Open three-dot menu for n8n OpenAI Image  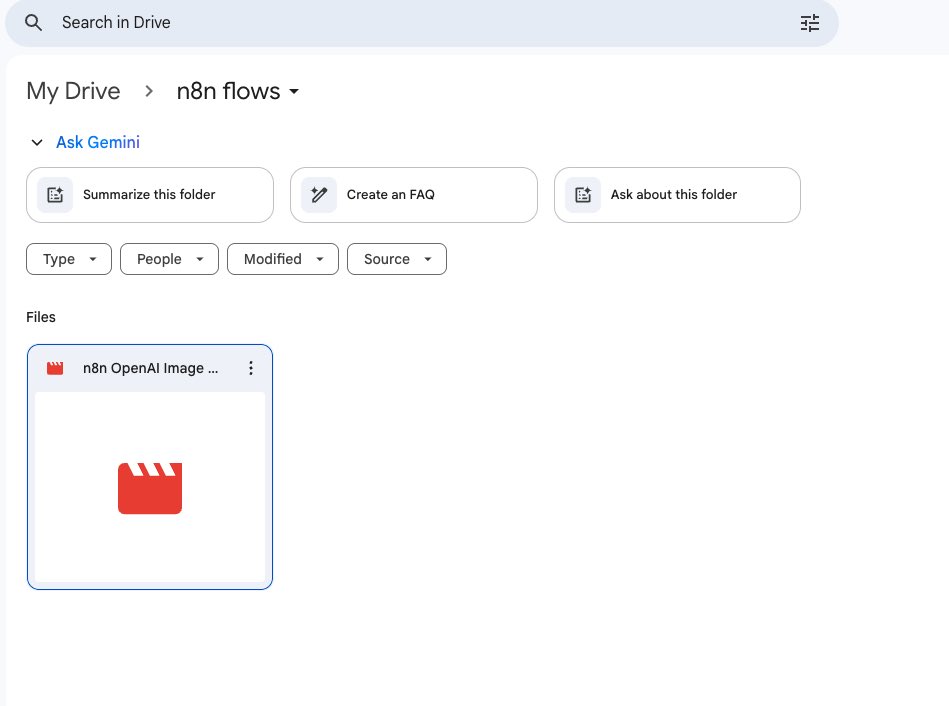(x=251, y=368)
